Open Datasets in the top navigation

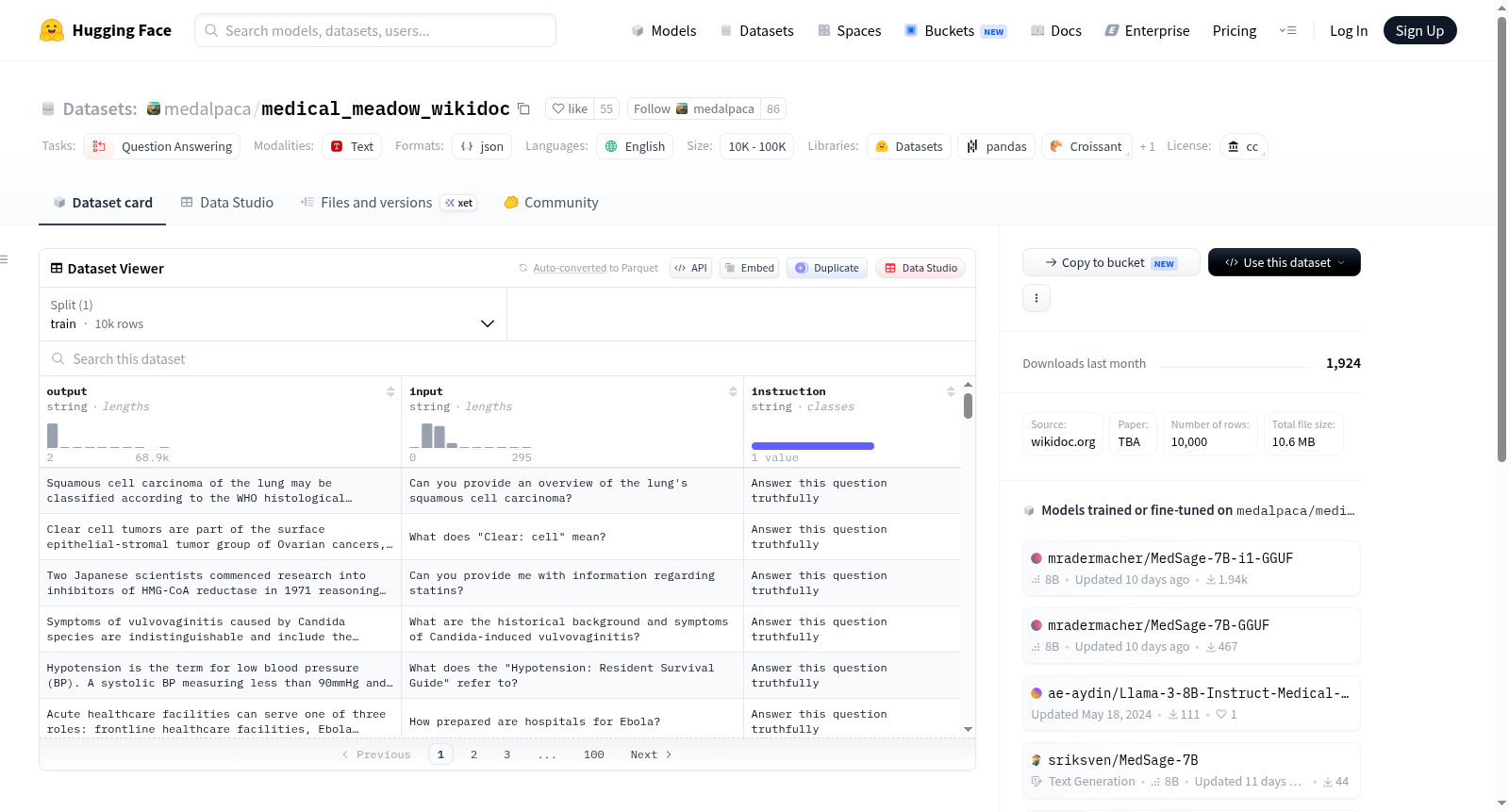coord(756,30)
